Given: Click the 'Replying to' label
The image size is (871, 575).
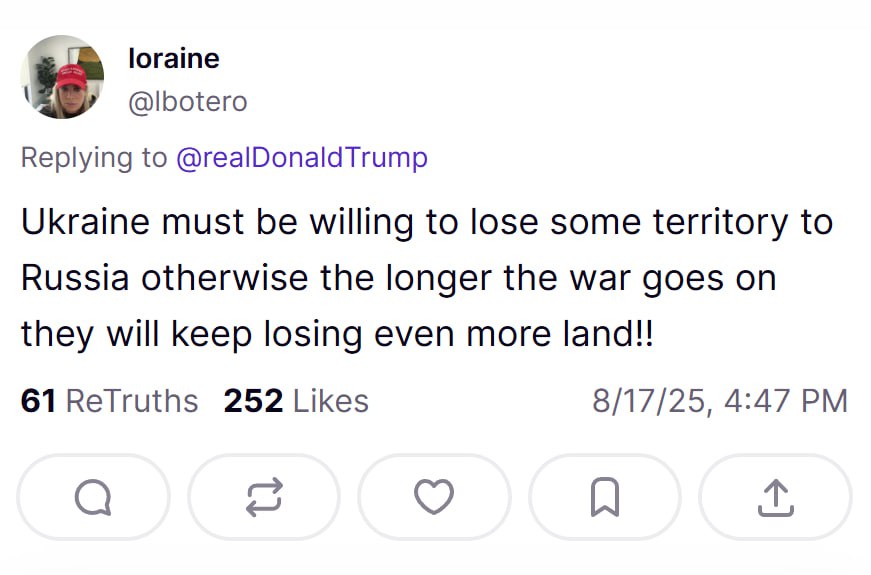Looking at the screenshot, I should tap(93, 158).
